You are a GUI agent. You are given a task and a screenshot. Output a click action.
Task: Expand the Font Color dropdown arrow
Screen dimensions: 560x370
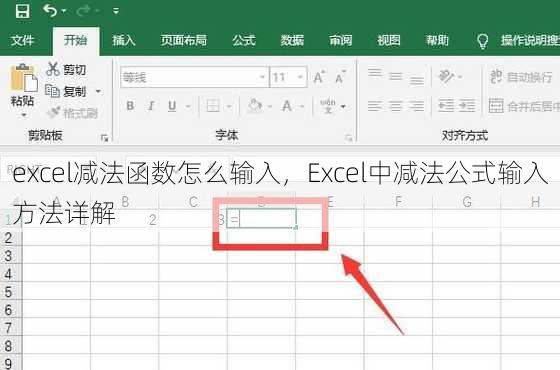tap(302, 106)
